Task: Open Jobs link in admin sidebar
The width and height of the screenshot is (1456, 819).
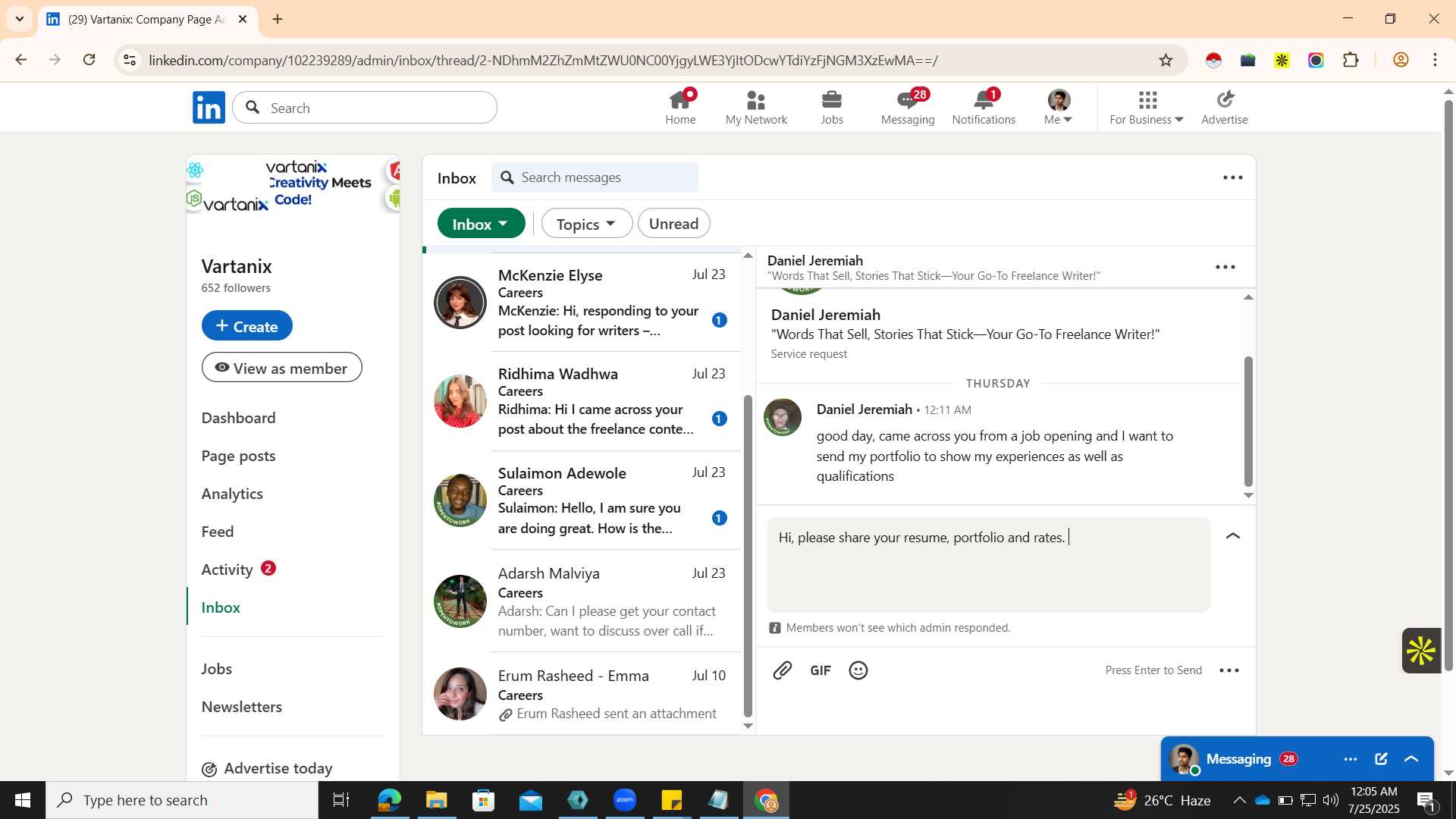Action: 217,669
